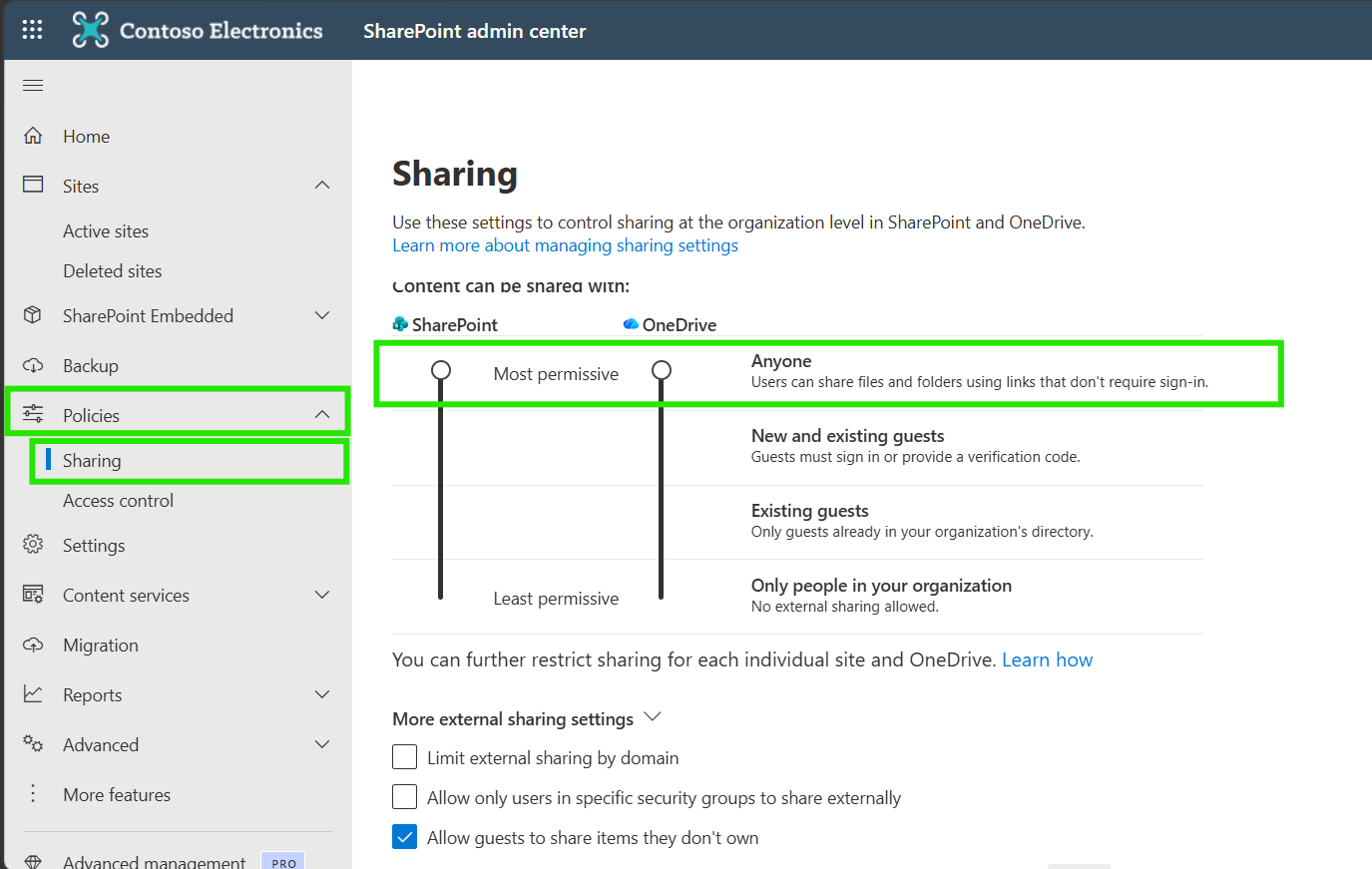Screen dimensions: 1372x869
Task: Collapse More external sharing settings chevron
Action: [x=653, y=717]
